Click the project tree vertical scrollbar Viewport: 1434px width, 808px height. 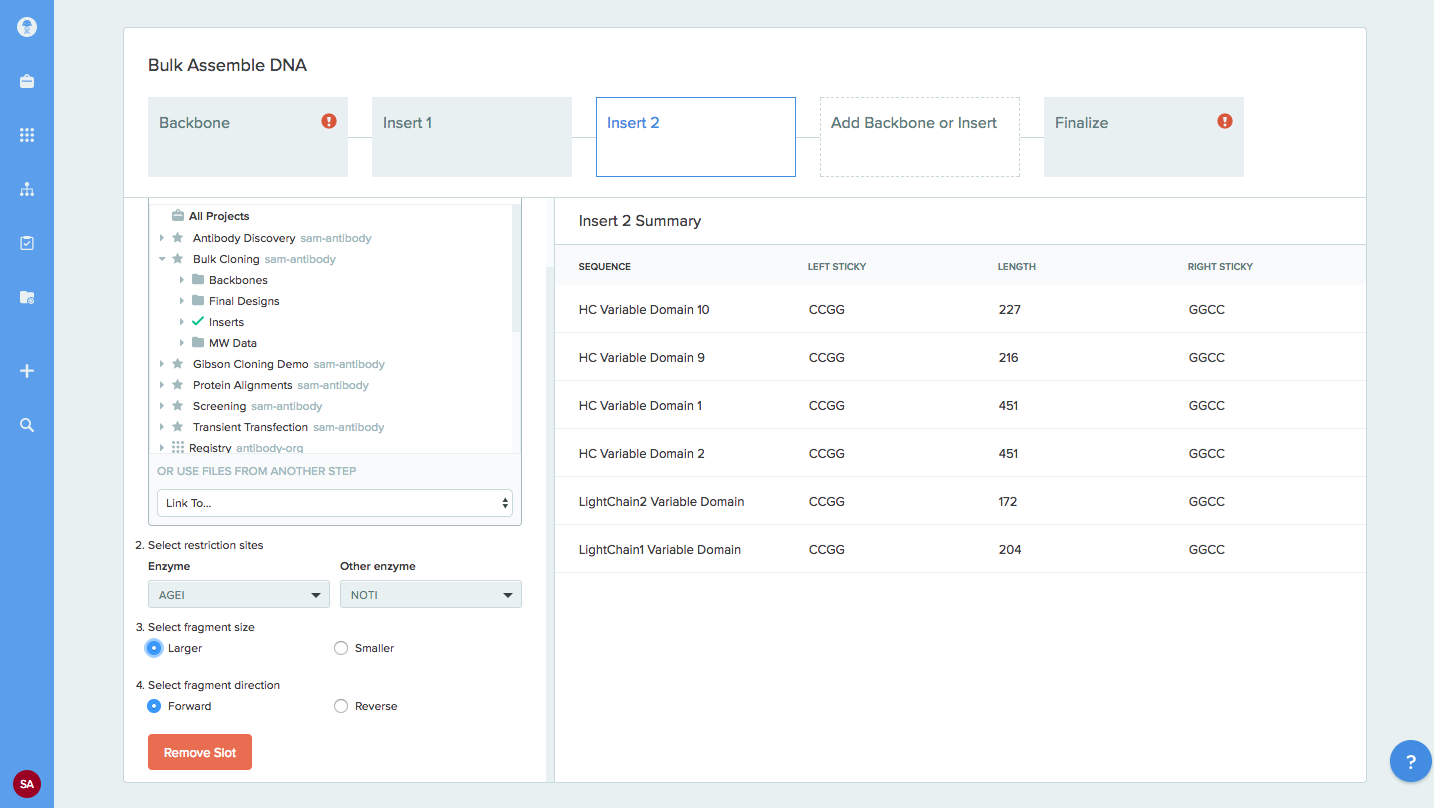(x=516, y=268)
